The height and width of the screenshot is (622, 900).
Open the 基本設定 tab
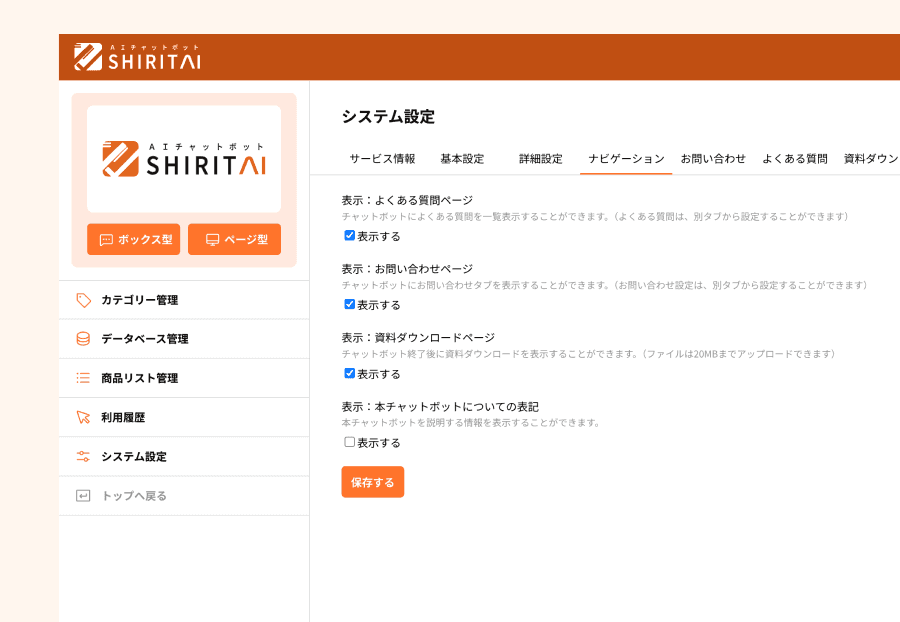(462, 159)
